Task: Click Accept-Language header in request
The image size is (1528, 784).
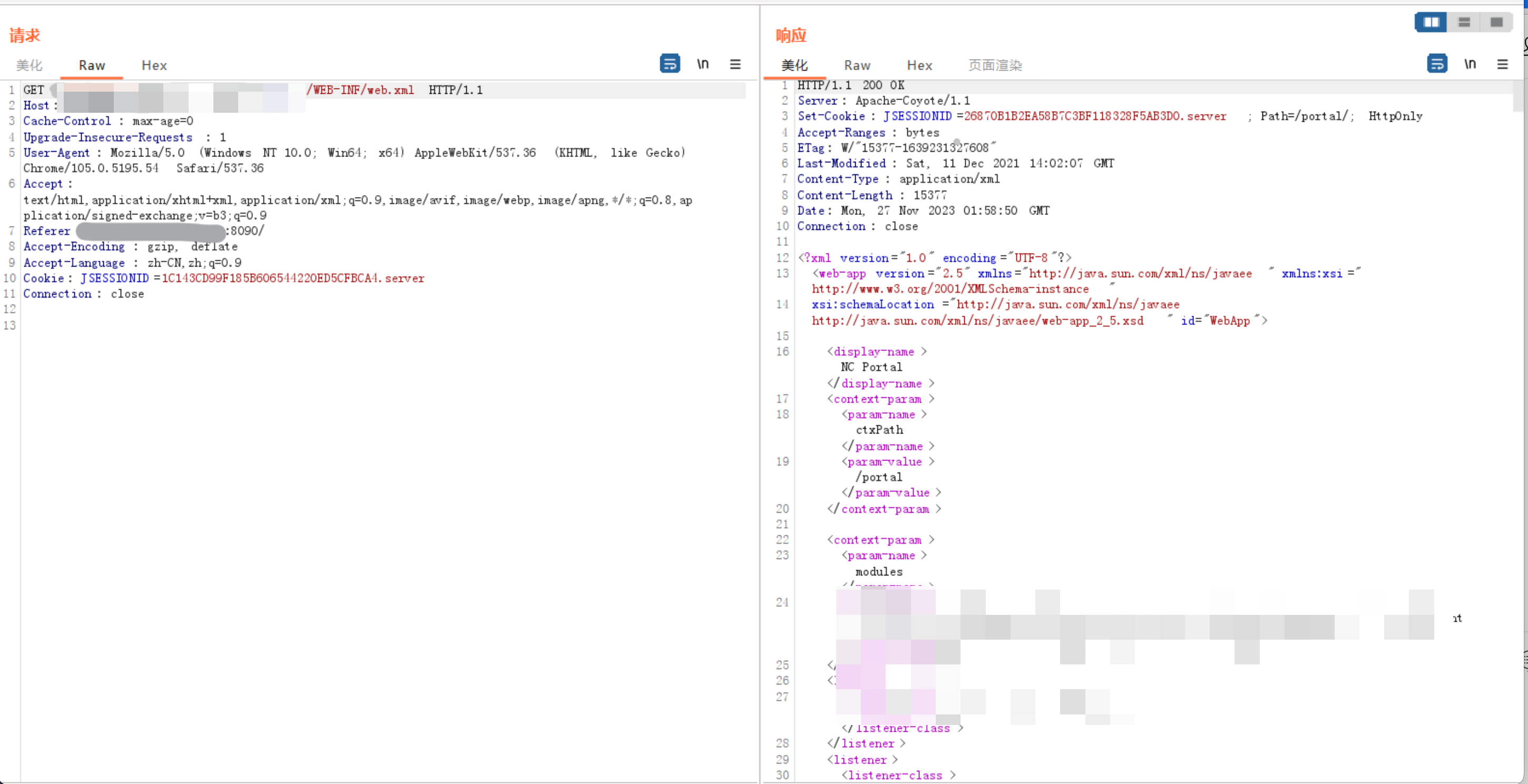Action: click(x=132, y=262)
